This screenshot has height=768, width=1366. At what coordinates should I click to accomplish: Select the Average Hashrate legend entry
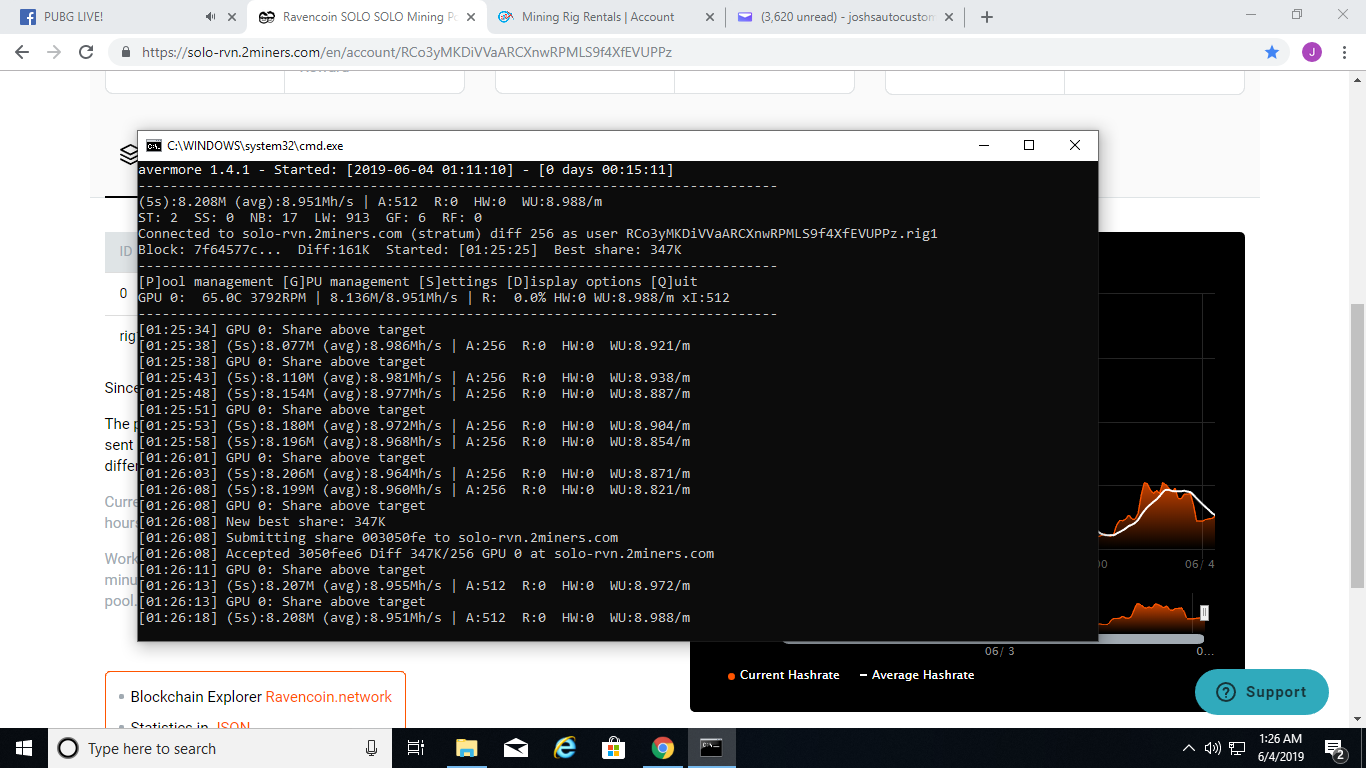pos(917,675)
